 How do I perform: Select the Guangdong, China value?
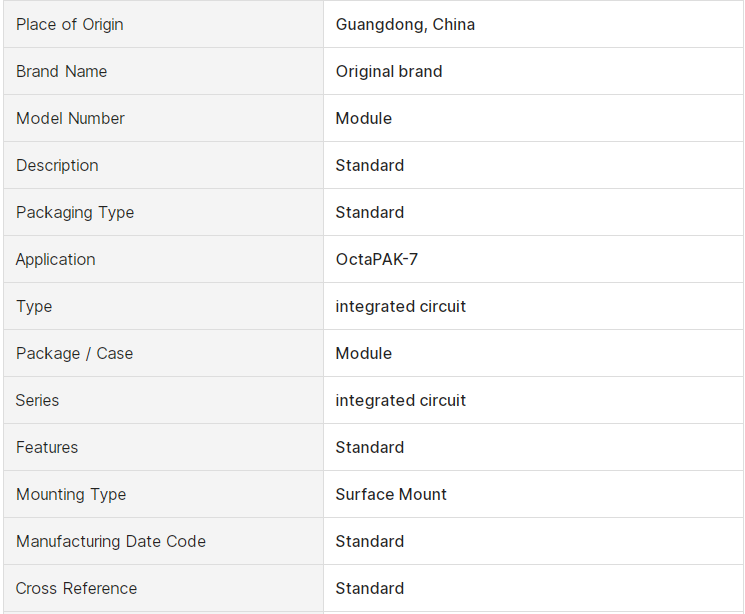tap(405, 24)
